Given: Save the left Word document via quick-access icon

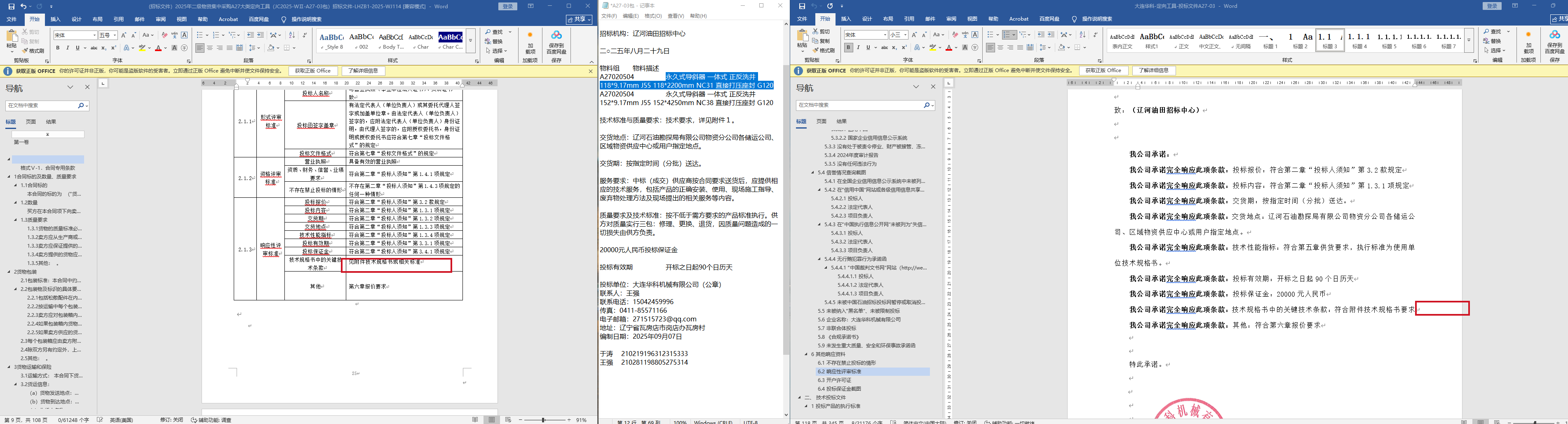Looking at the screenshot, I should click(11, 6).
